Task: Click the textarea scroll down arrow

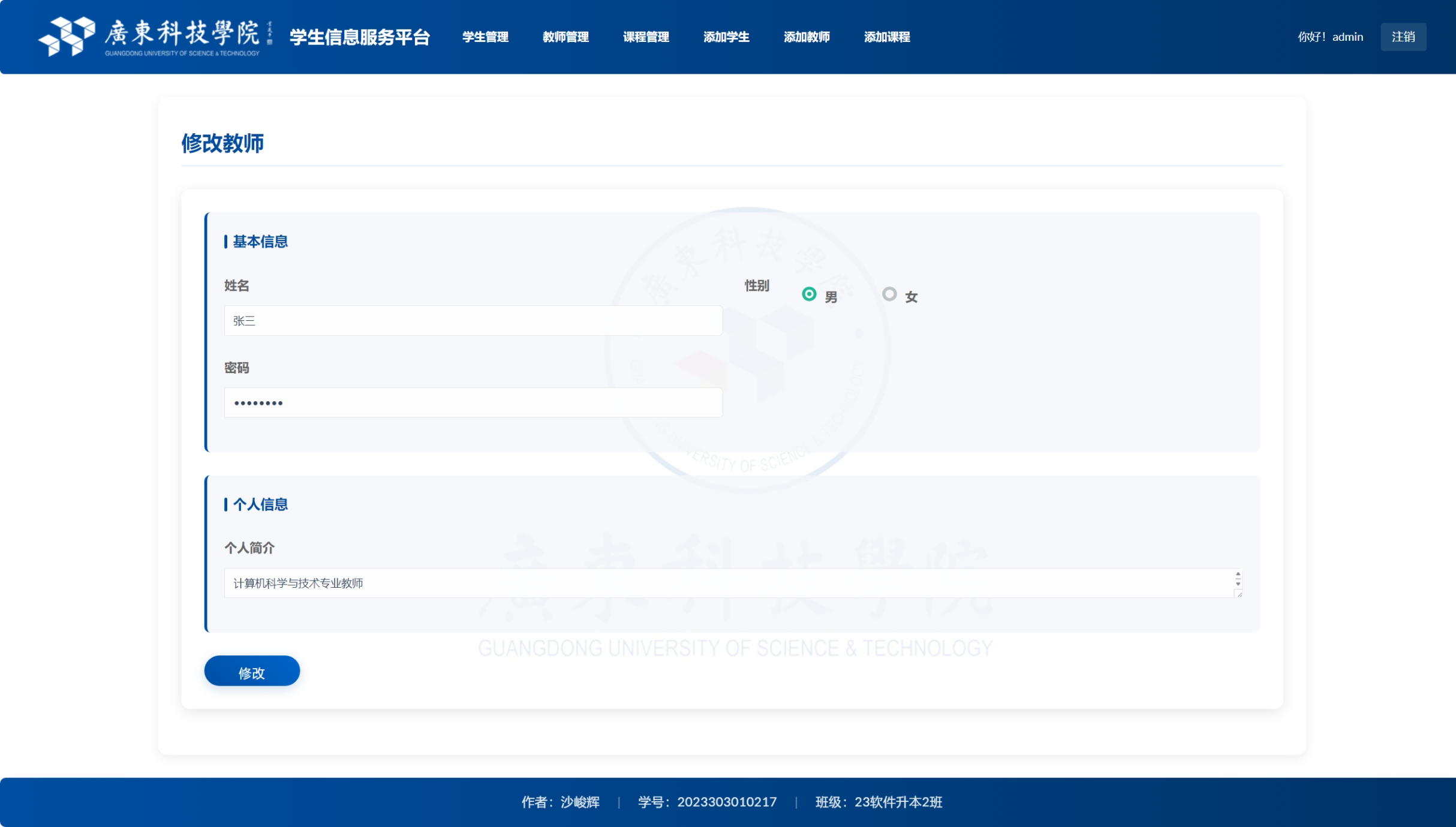Action: [x=1238, y=584]
